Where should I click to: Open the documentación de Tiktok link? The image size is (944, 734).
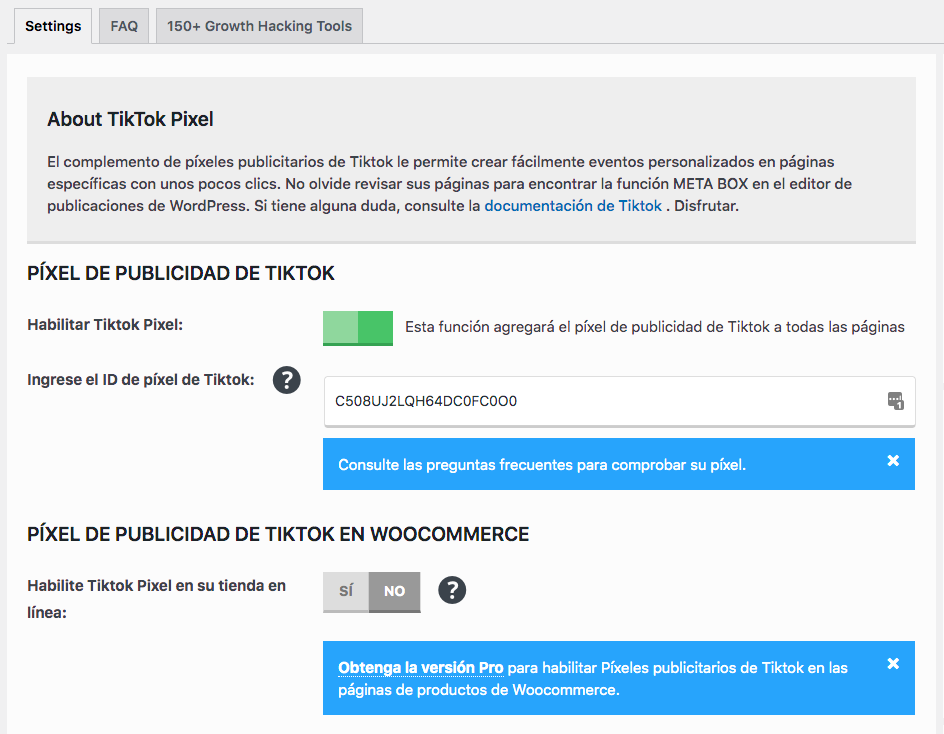[573, 206]
